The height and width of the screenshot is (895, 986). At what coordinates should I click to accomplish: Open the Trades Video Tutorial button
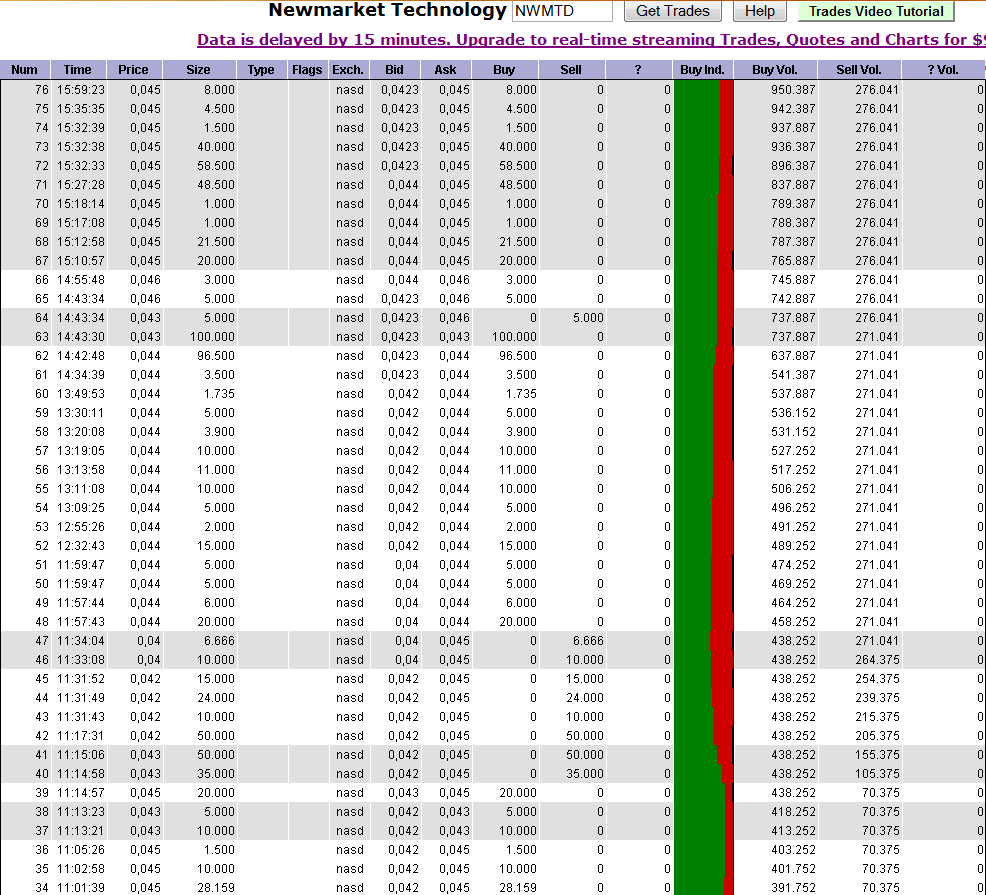(x=876, y=11)
